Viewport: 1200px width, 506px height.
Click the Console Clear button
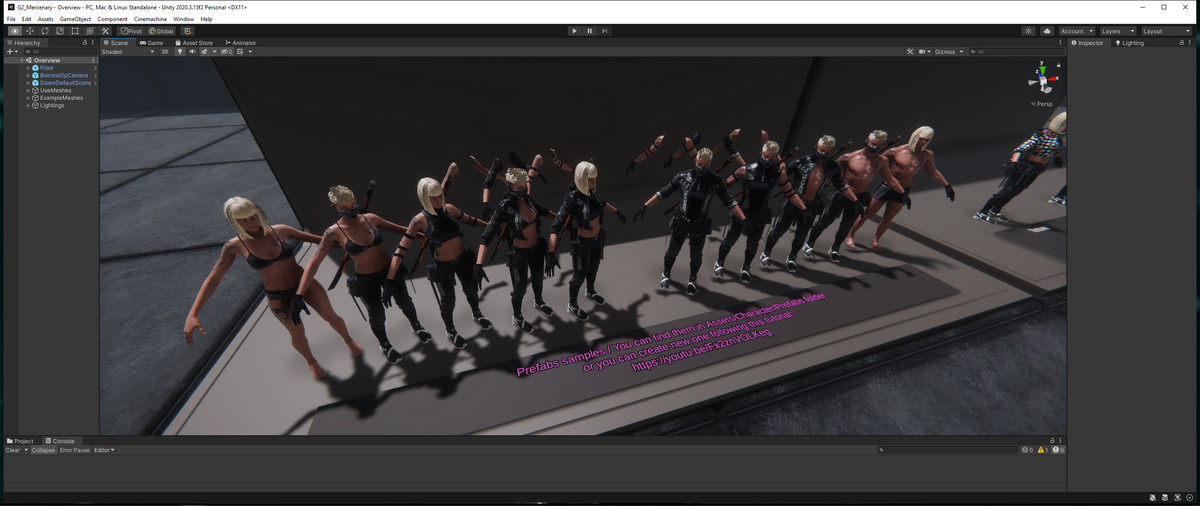(13, 450)
